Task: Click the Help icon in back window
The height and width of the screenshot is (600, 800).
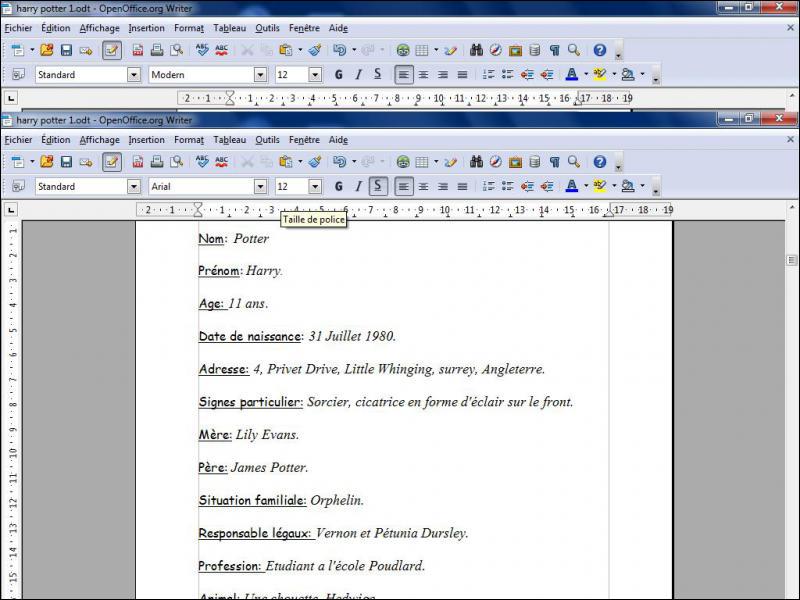Action: click(600, 50)
